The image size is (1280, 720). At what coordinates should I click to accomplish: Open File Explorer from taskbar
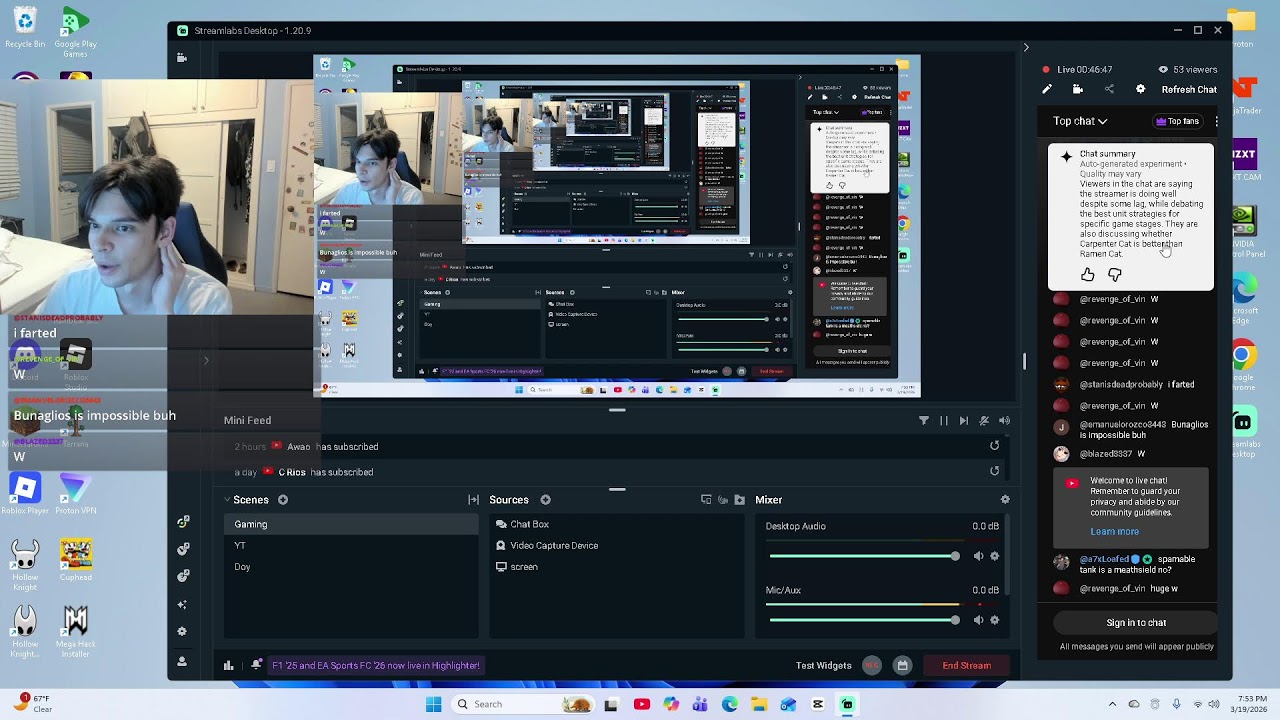click(x=759, y=704)
